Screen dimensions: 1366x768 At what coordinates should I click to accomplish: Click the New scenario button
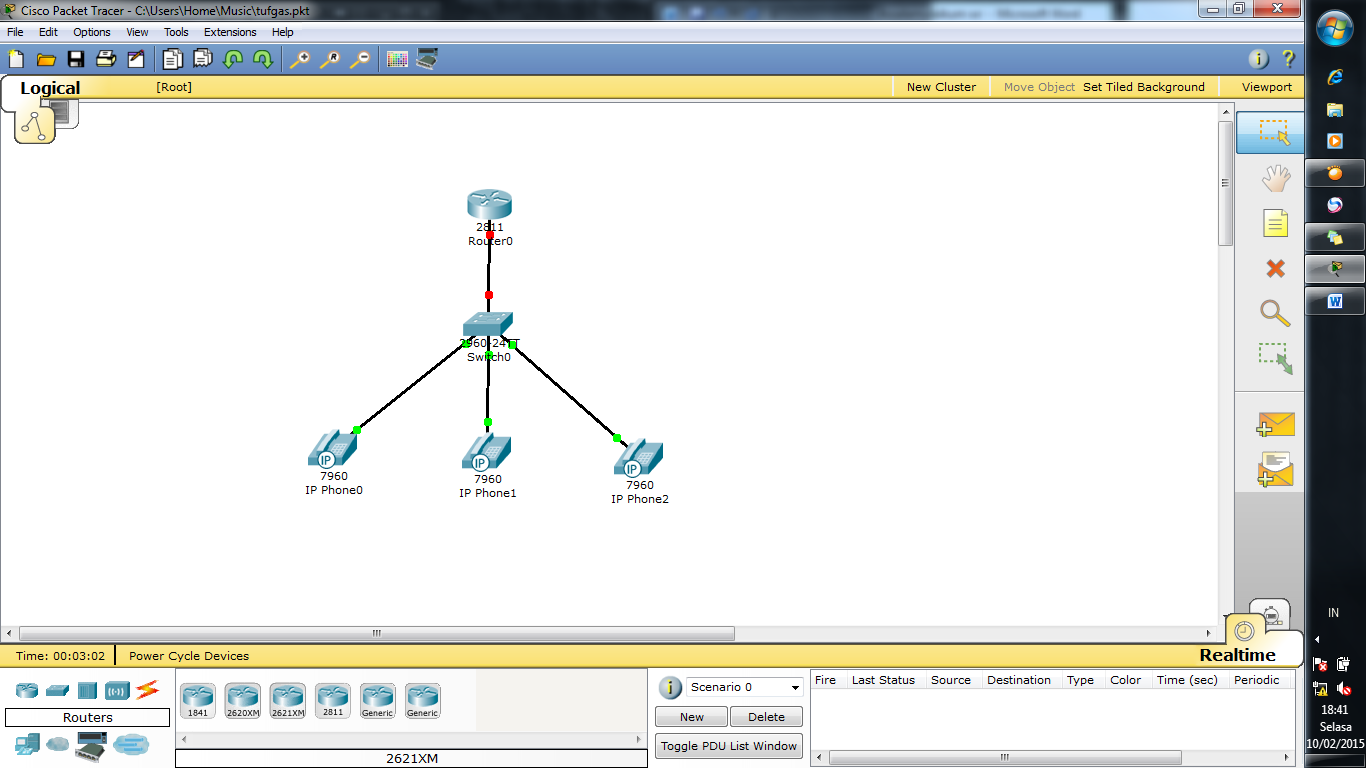[692, 717]
